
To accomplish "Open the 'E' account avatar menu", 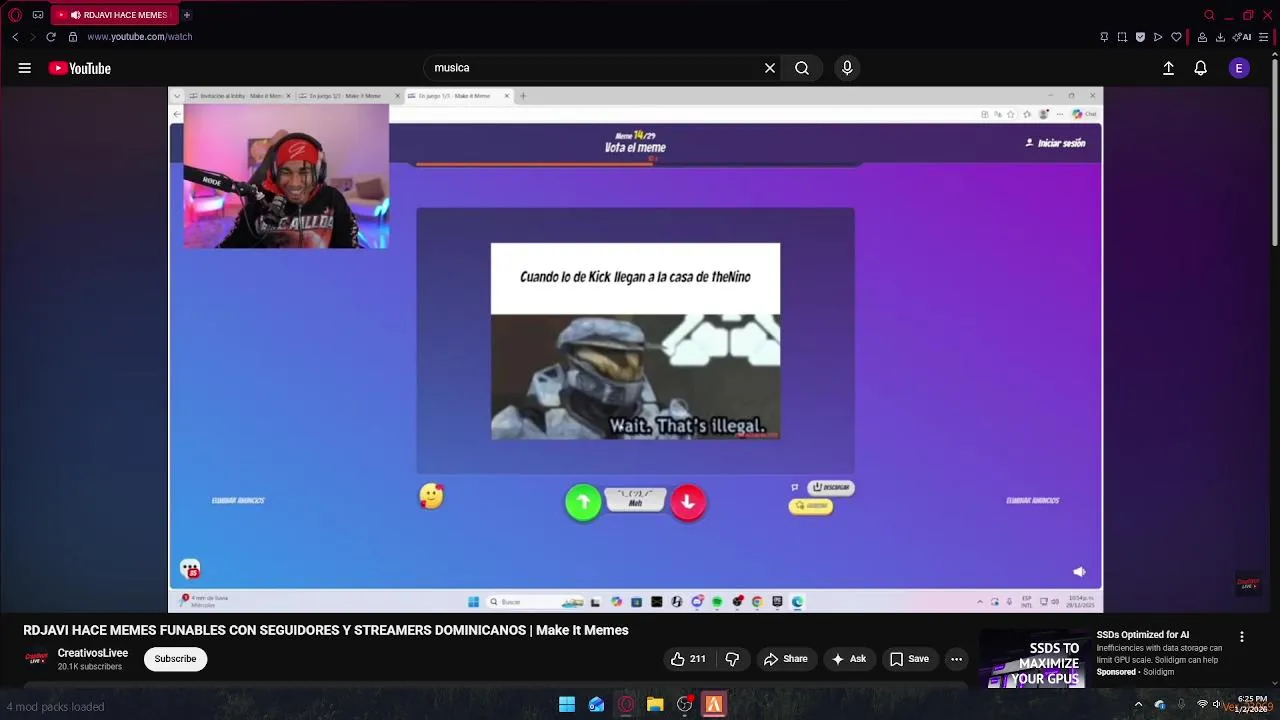I will click(x=1239, y=68).
